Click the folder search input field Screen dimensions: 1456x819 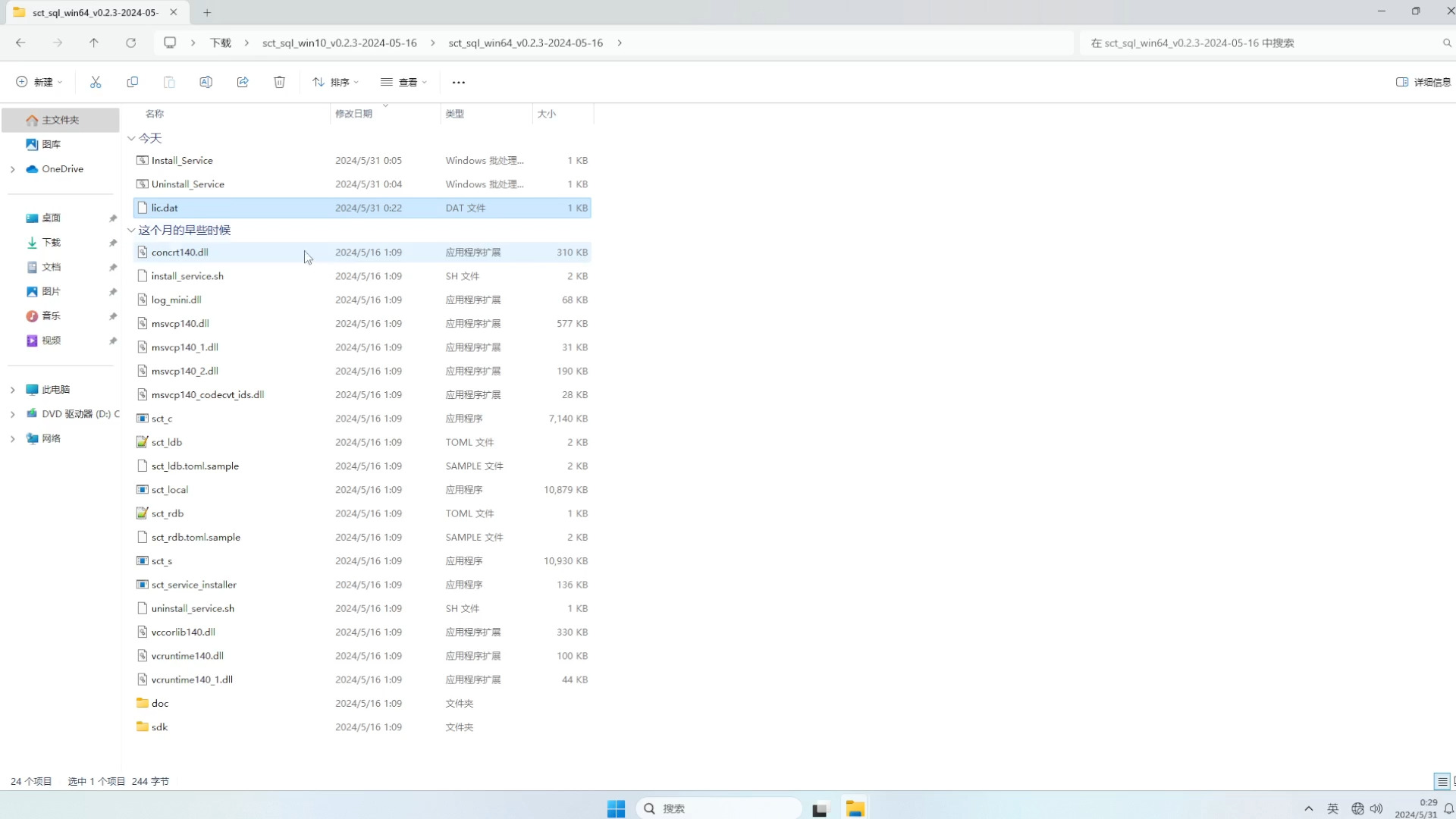point(1259,43)
